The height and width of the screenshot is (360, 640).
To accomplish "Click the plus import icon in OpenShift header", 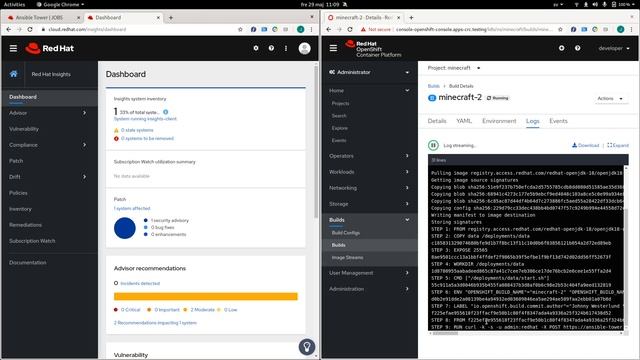I will point(562,48).
